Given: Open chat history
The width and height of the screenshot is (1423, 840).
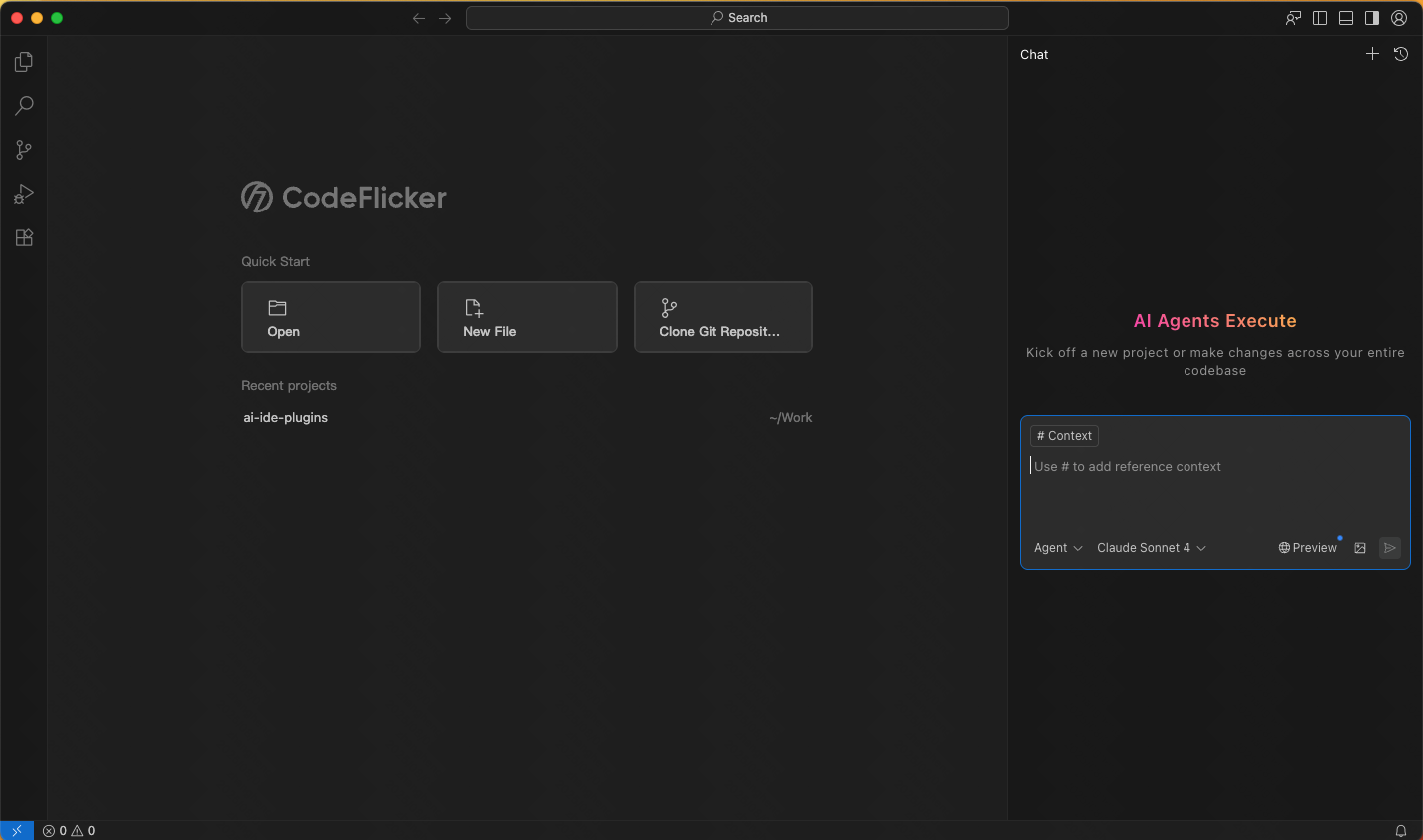Looking at the screenshot, I should coord(1401,54).
